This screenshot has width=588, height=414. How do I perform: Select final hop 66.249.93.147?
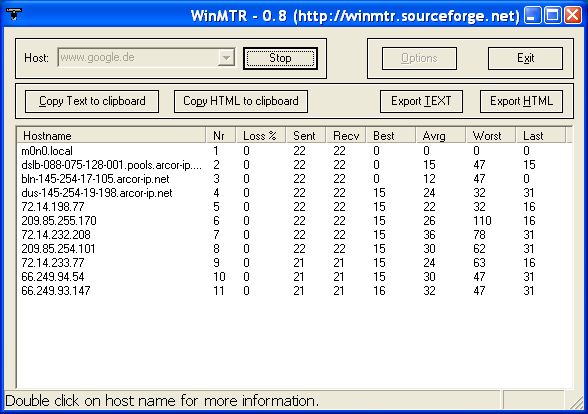pos(294,291)
